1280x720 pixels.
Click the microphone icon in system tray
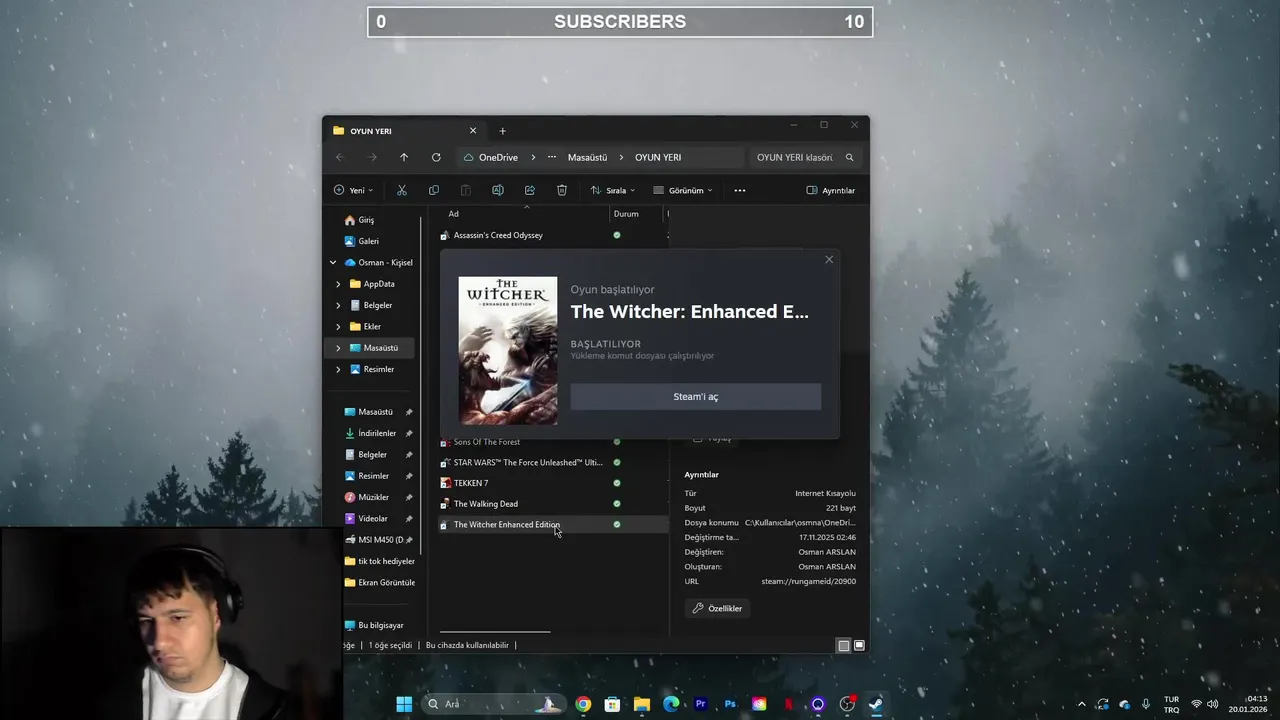tap(1146, 704)
